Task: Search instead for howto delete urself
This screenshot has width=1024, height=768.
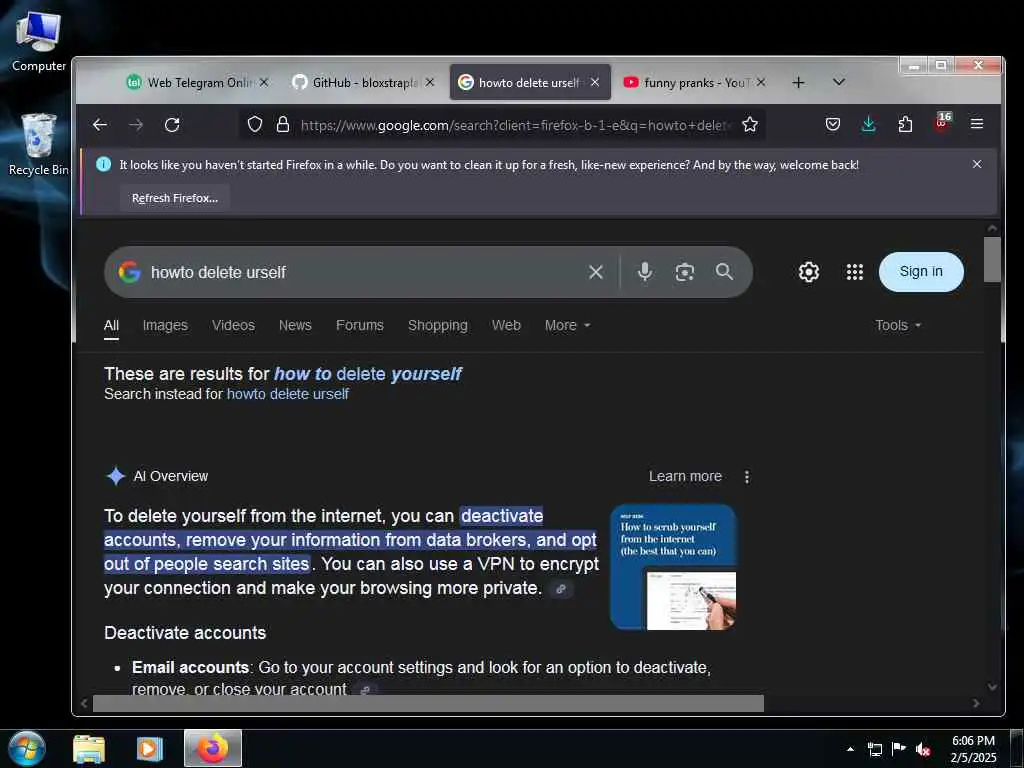Action: (x=287, y=394)
